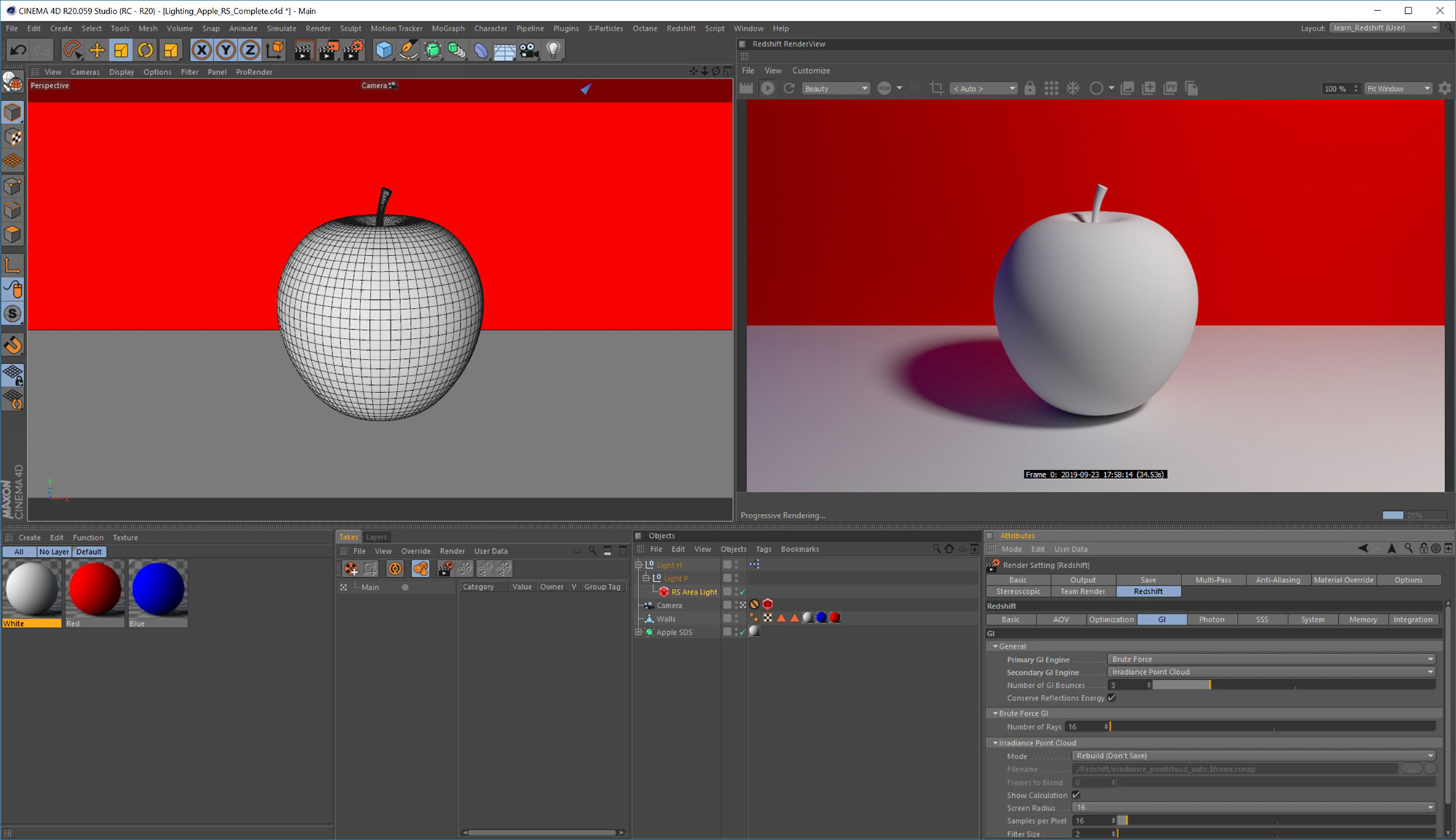The image size is (1456, 840).
Task: Enable Conserve Reflections Energy checkbox
Action: [1112, 697]
